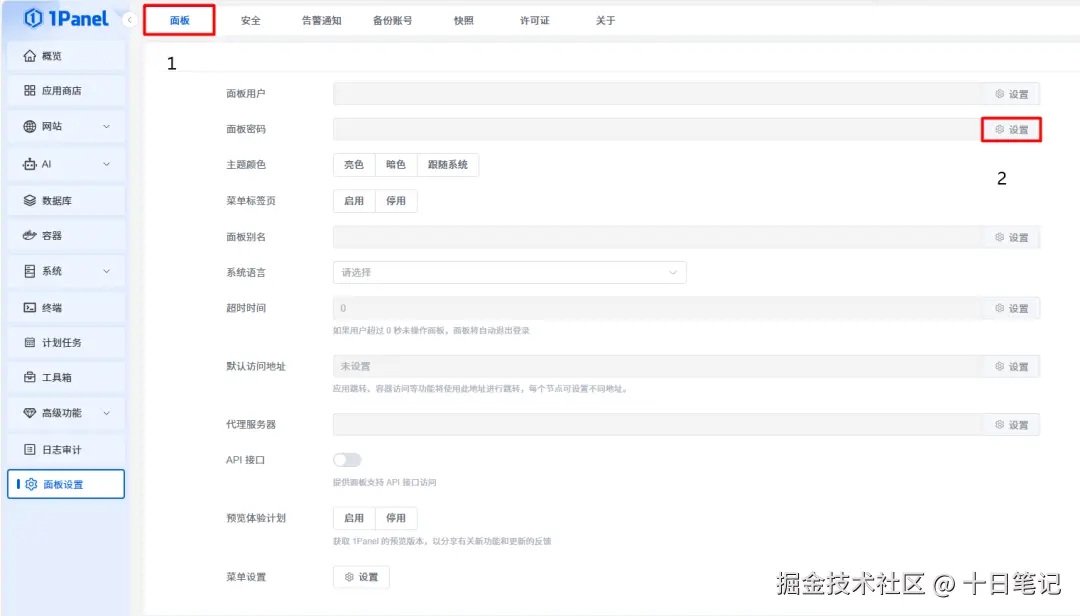Viewport: 1080px width, 616px height.
Task: Click the 工具箱 toolbox icon
Action: point(30,377)
